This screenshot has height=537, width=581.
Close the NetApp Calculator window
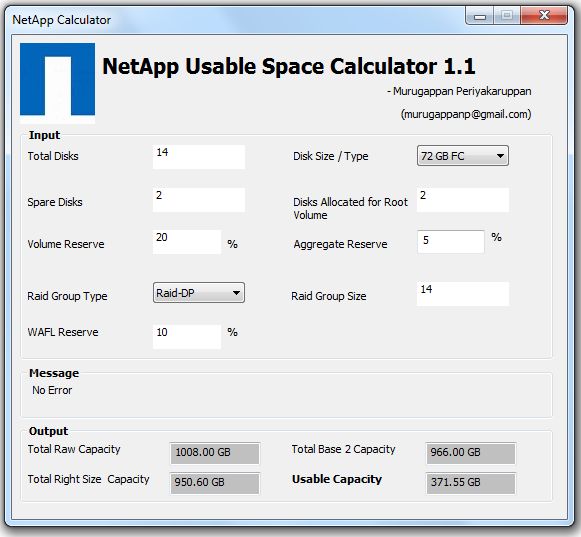coord(544,16)
